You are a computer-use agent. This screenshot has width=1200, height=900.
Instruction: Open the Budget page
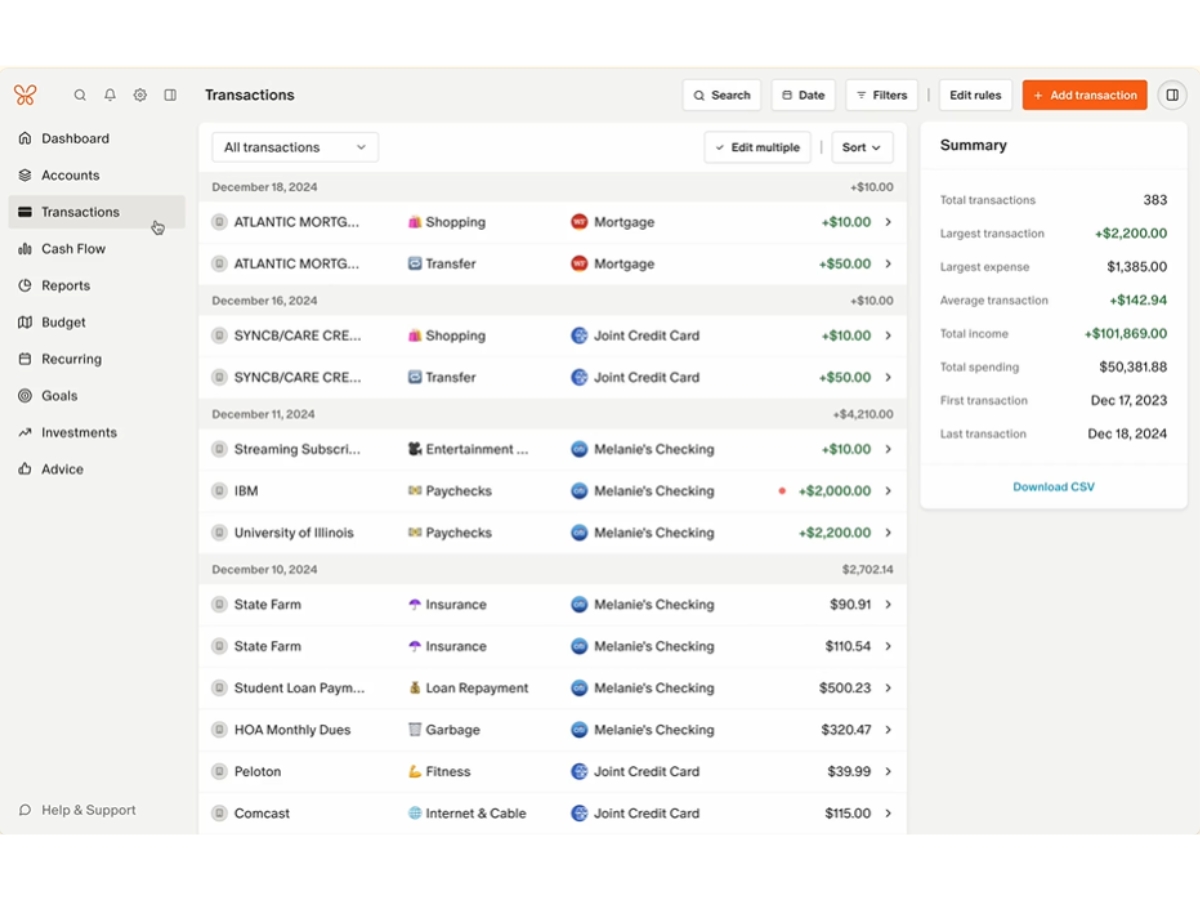coord(97,322)
